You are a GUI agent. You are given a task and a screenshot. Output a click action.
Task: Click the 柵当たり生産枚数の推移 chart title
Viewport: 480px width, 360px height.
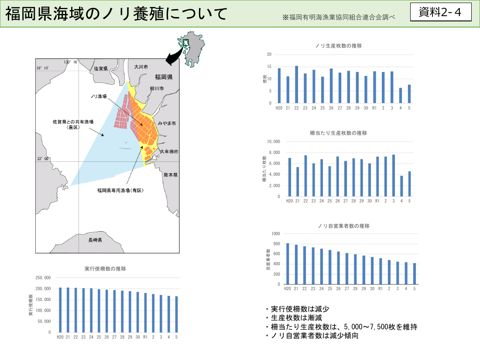click(339, 133)
